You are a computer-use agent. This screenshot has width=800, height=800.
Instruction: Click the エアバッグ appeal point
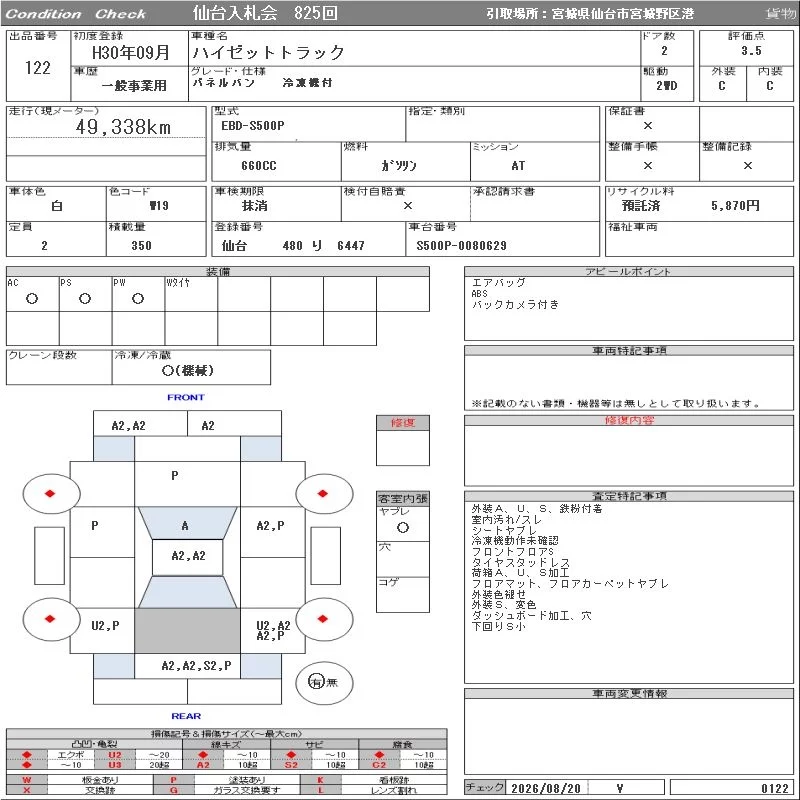point(498,283)
